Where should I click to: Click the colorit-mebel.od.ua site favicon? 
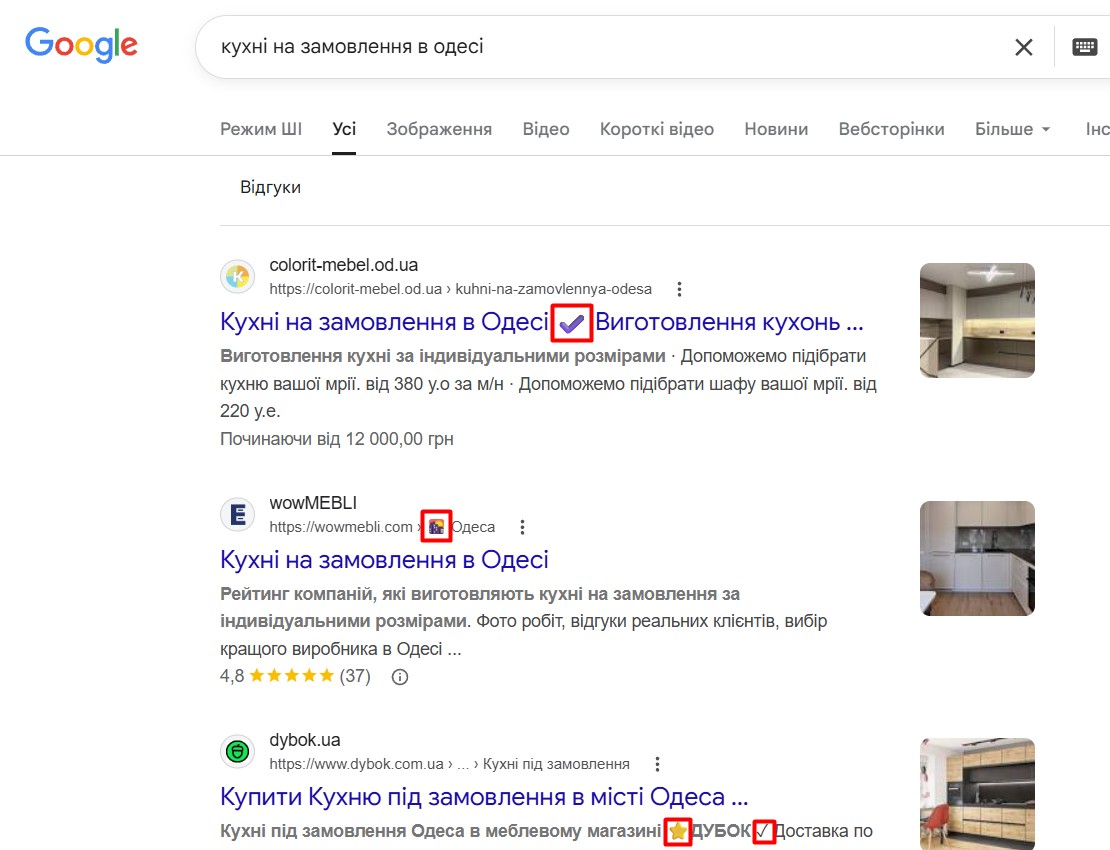238,276
